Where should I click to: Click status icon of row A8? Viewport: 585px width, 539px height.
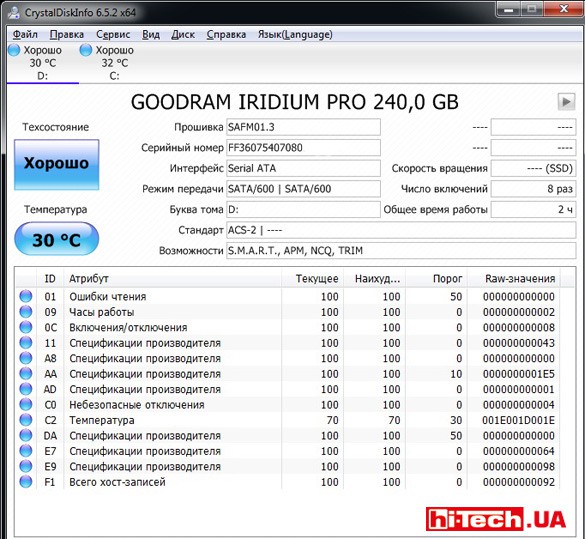coord(26,358)
